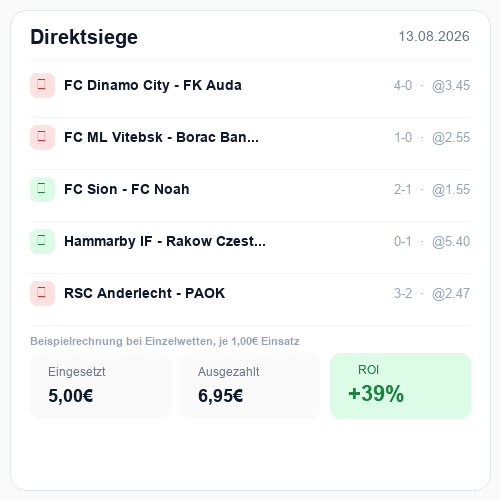Click the green ROI +39% card
The image size is (500, 500).
[400, 386]
